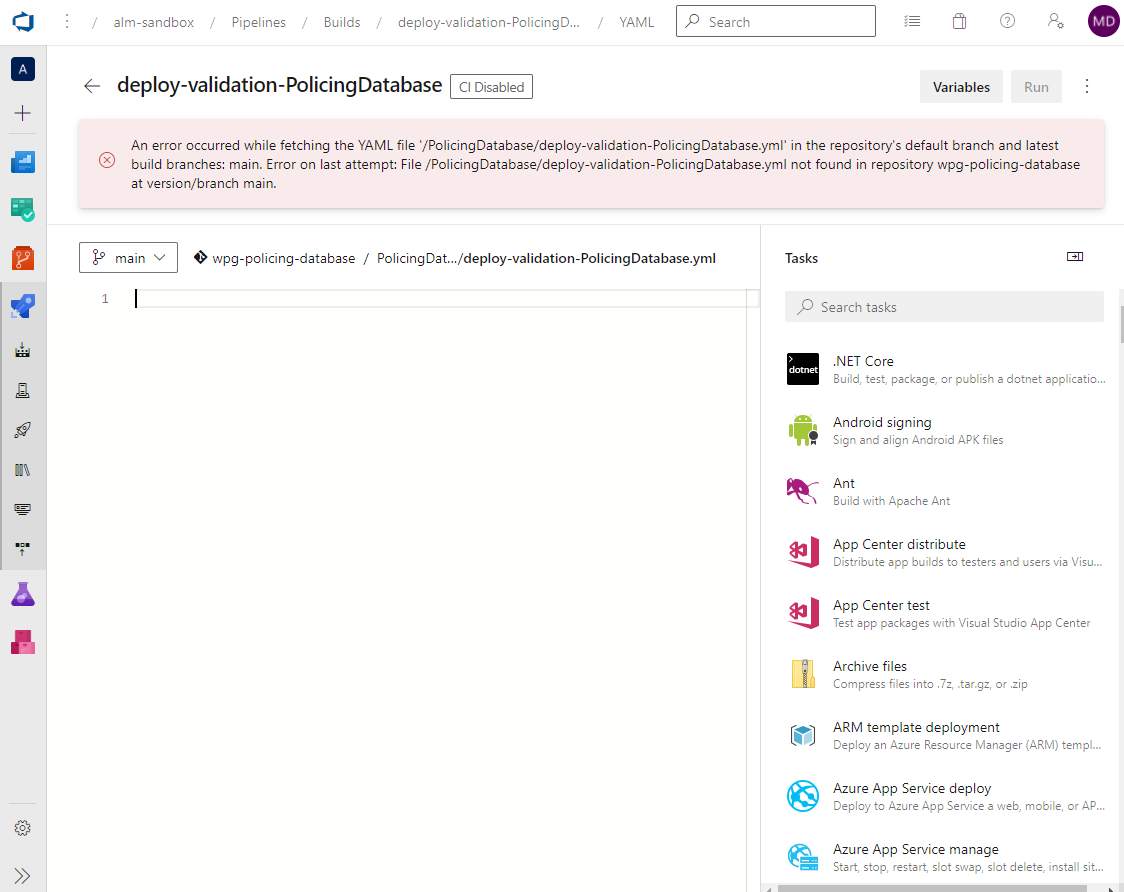Open the more actions kebab menu near Run
Image resolution: width=1124 pixels, height=892 pixels.
(x=1087, y=86)
